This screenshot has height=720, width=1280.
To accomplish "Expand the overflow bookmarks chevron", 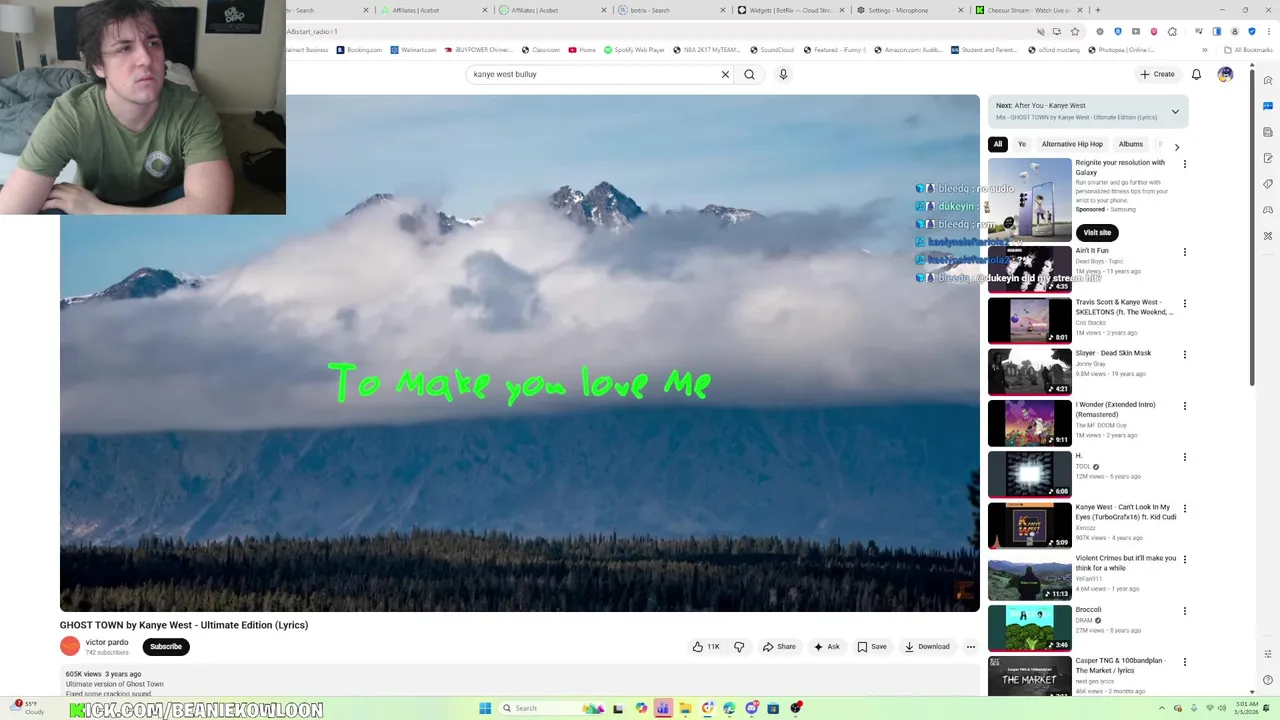I will click(1204, 49).
